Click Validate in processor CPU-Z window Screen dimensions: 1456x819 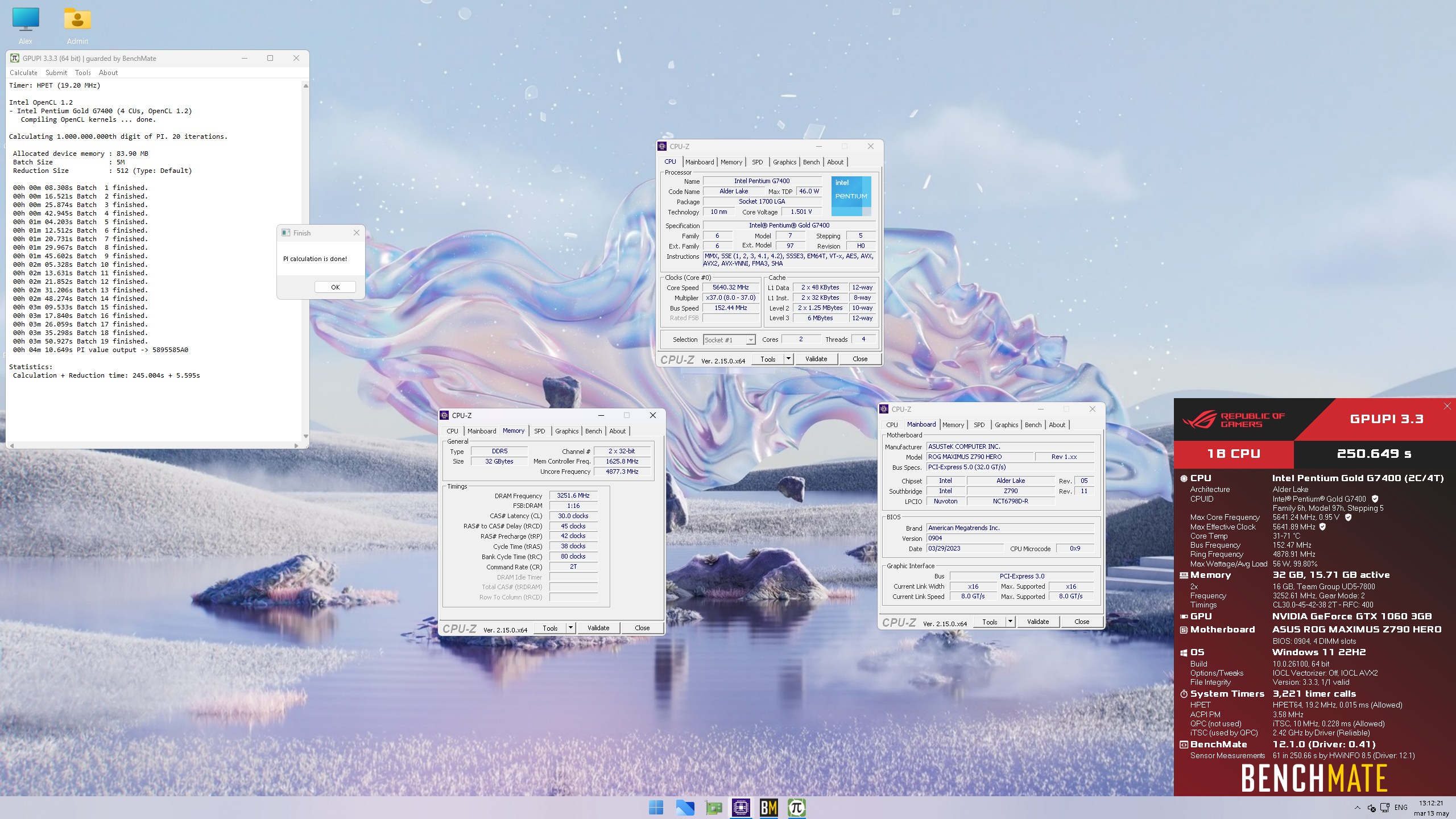click(816, 359)
